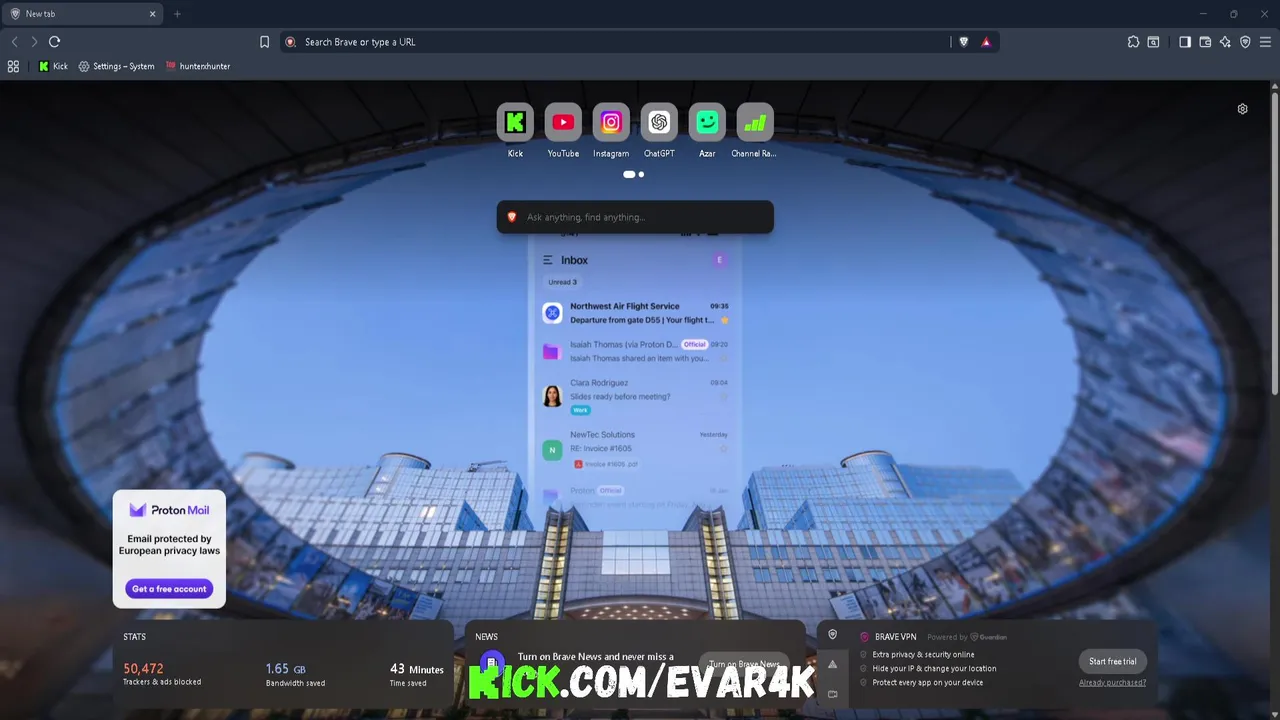The height and width of the screenshot is (720, 1280).
Task: Click the Proton Mail logo
Action: [x=169, y=510]
